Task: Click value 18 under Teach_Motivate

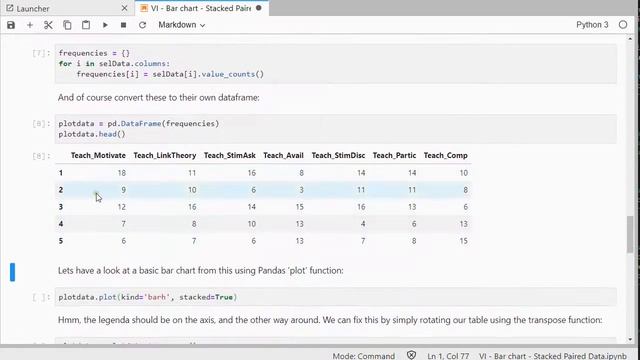Action: coord(121,173)
